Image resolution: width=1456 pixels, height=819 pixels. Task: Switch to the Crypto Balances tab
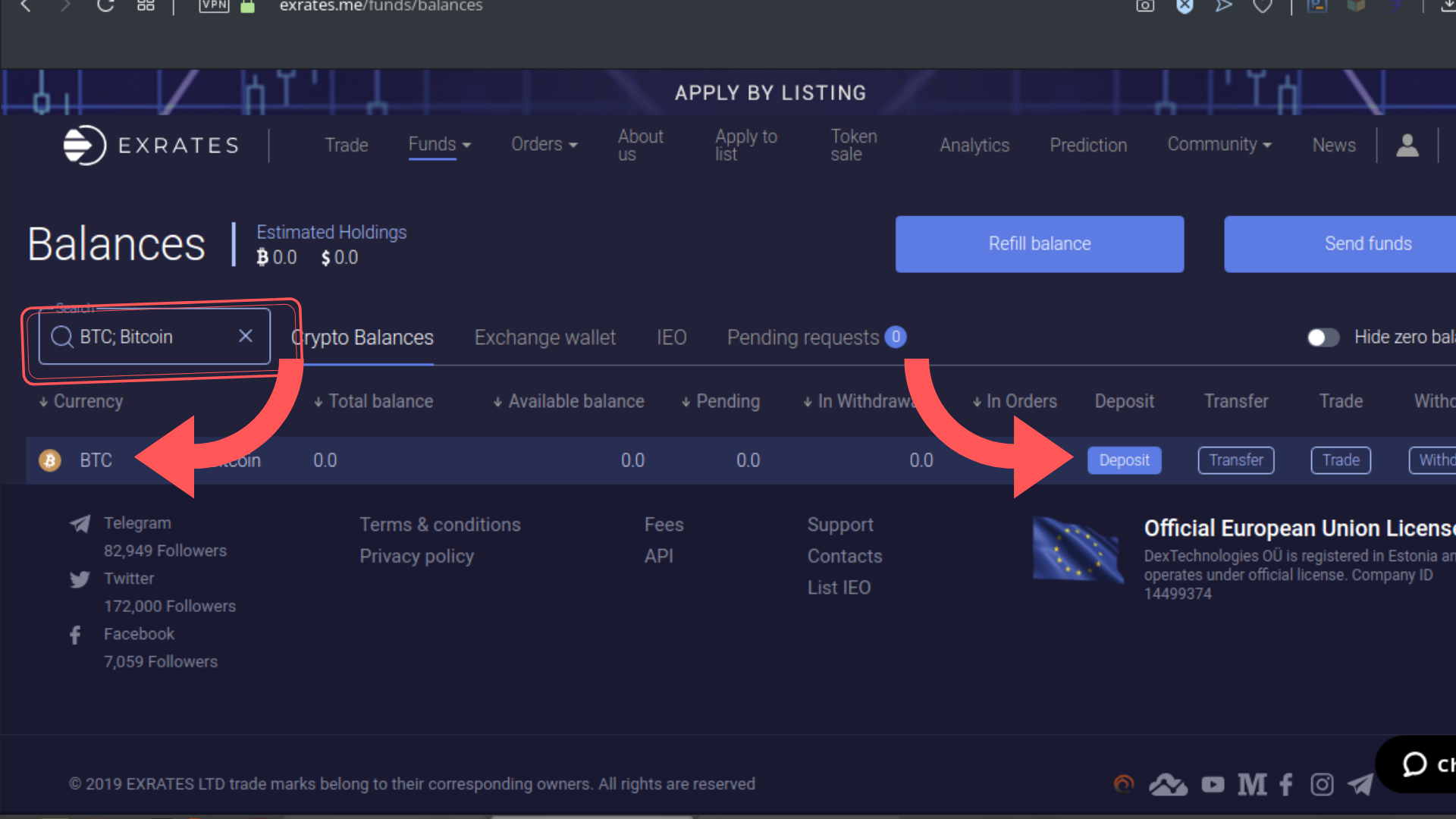click(x=362, y=337)
